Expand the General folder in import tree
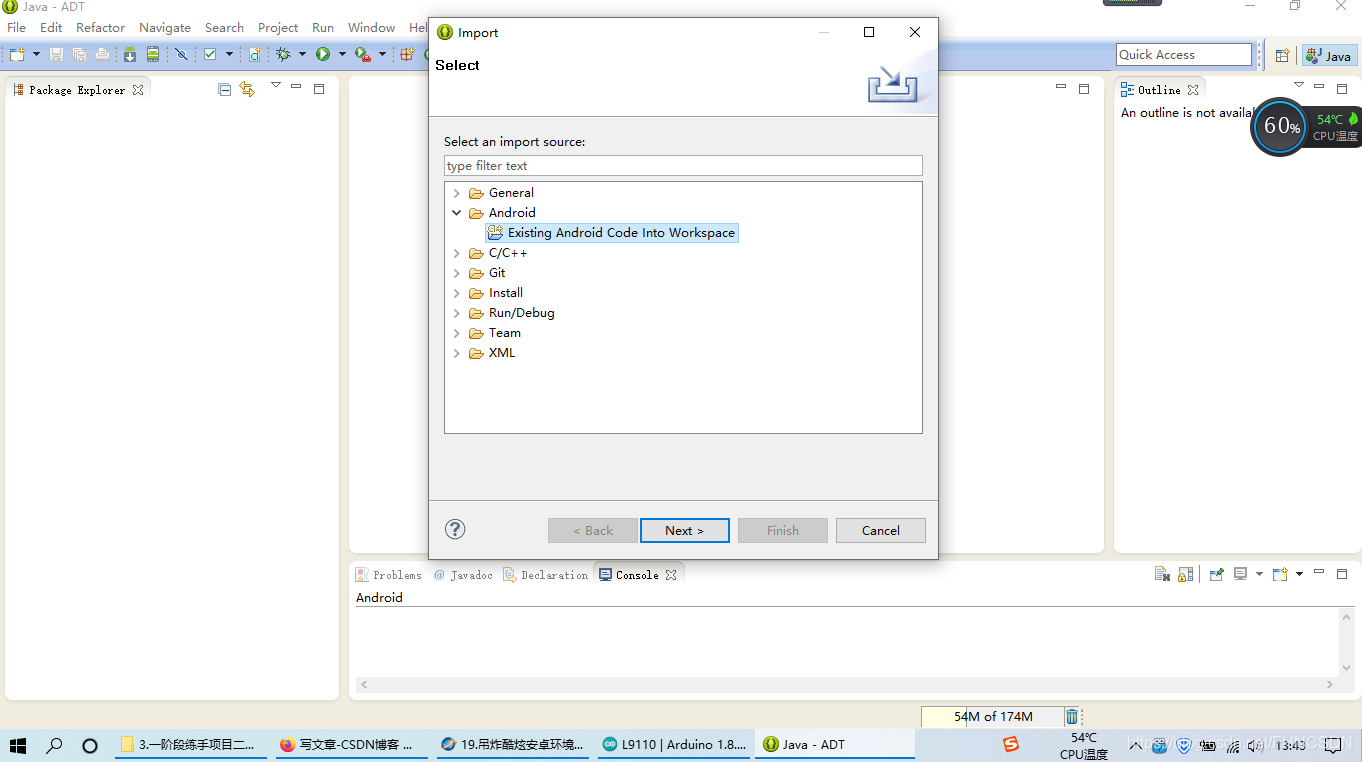 tap(457, 193)
